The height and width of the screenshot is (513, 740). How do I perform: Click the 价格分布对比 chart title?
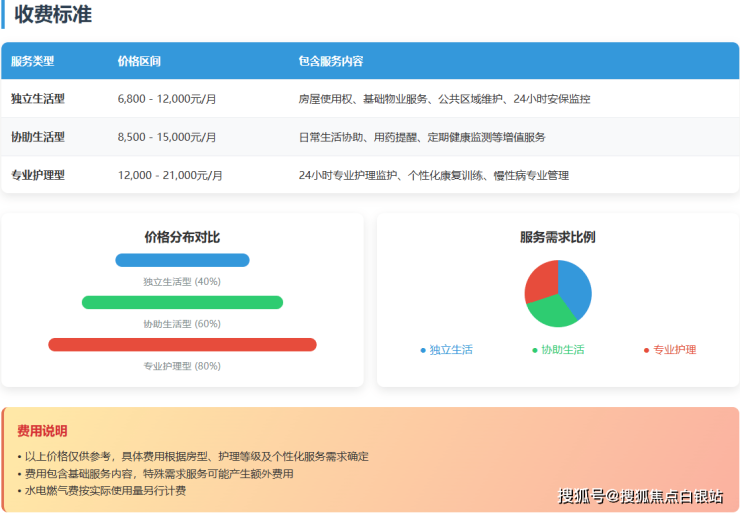tap(182, 237)
